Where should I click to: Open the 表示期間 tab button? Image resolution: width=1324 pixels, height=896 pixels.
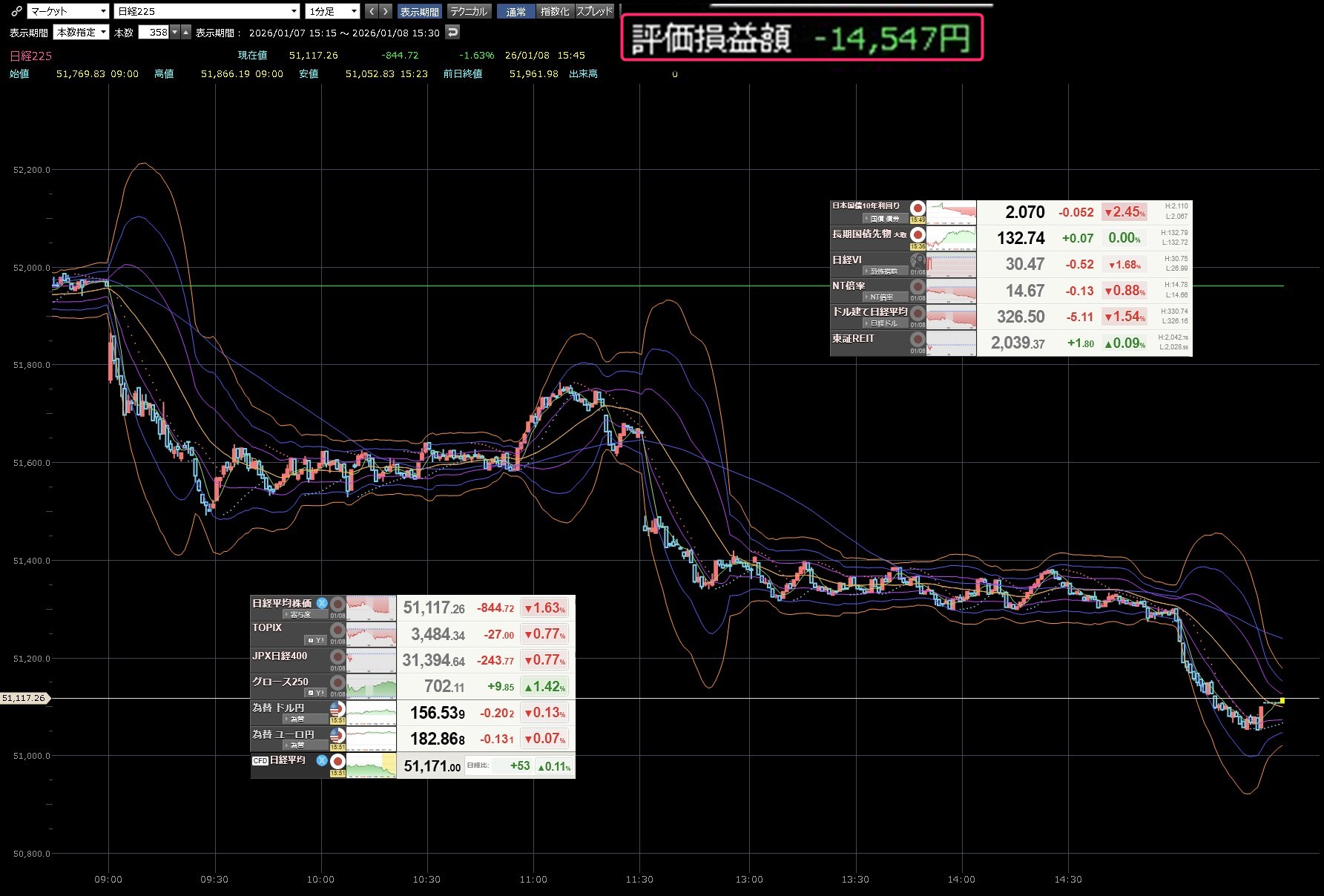[x=419, y=11]
